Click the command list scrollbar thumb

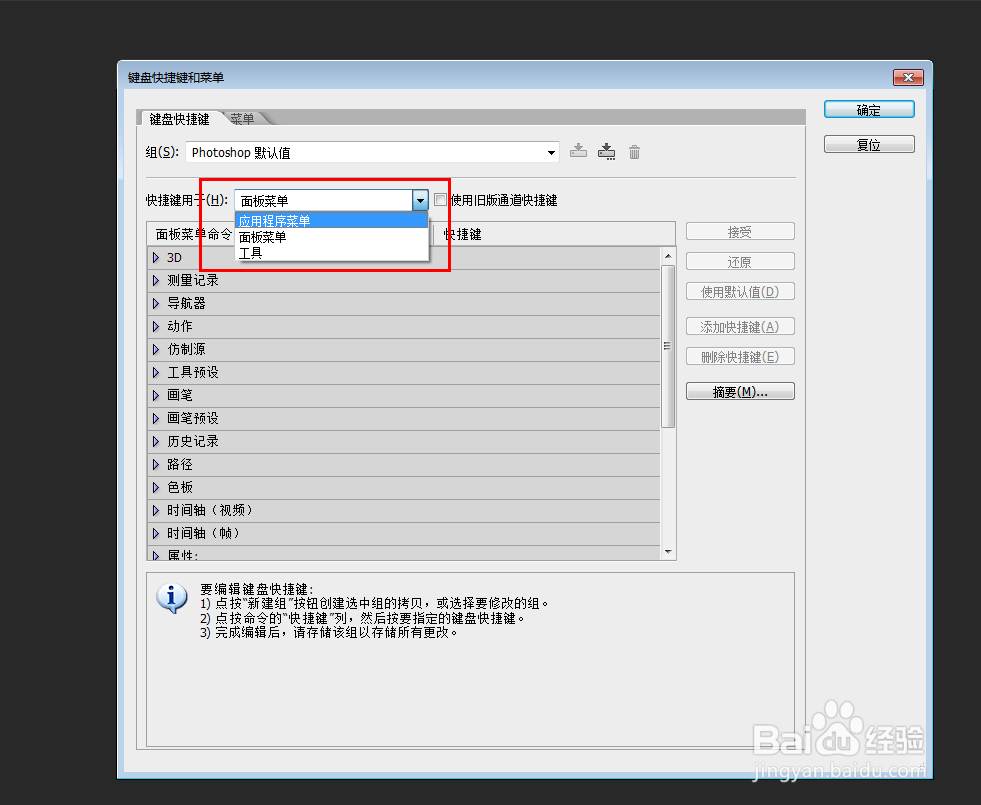pyautogui.click(x=668, y=347)
